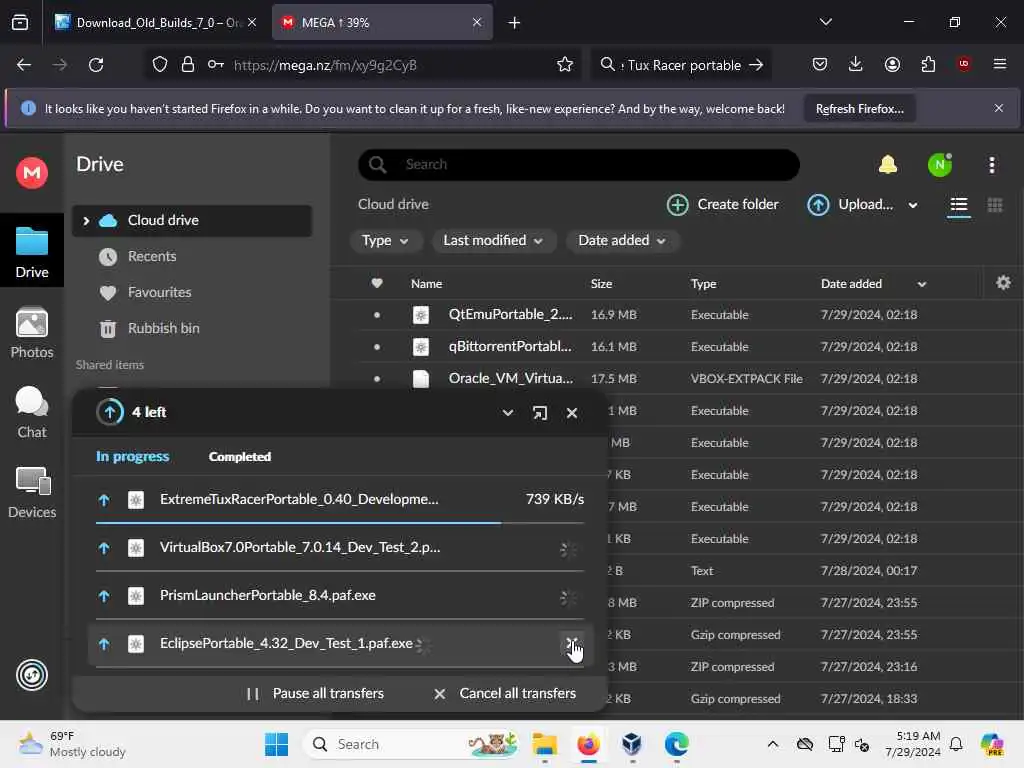1024x768 pixels.
Task: Open Firefox extensions puzzle icon
Action: point(928,64)
